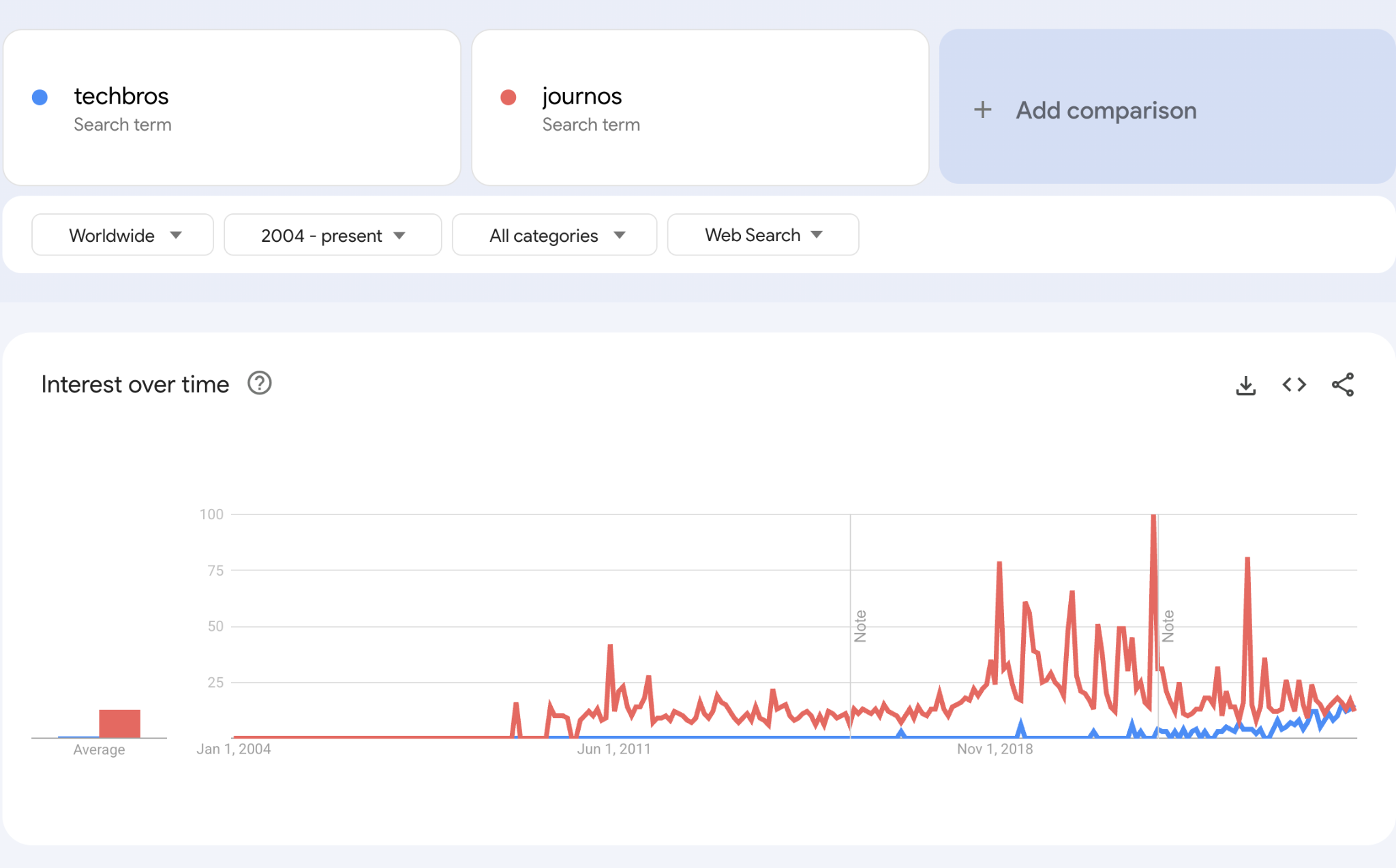Open the 2004 - present time range dropdown
This screenshot has height=868, width=1396.
pyautogui.click(x=333, y=235)
